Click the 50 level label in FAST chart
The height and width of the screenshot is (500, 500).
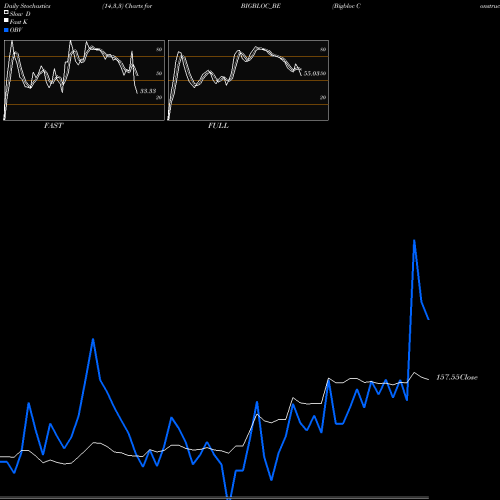click(x=159, y=73)
